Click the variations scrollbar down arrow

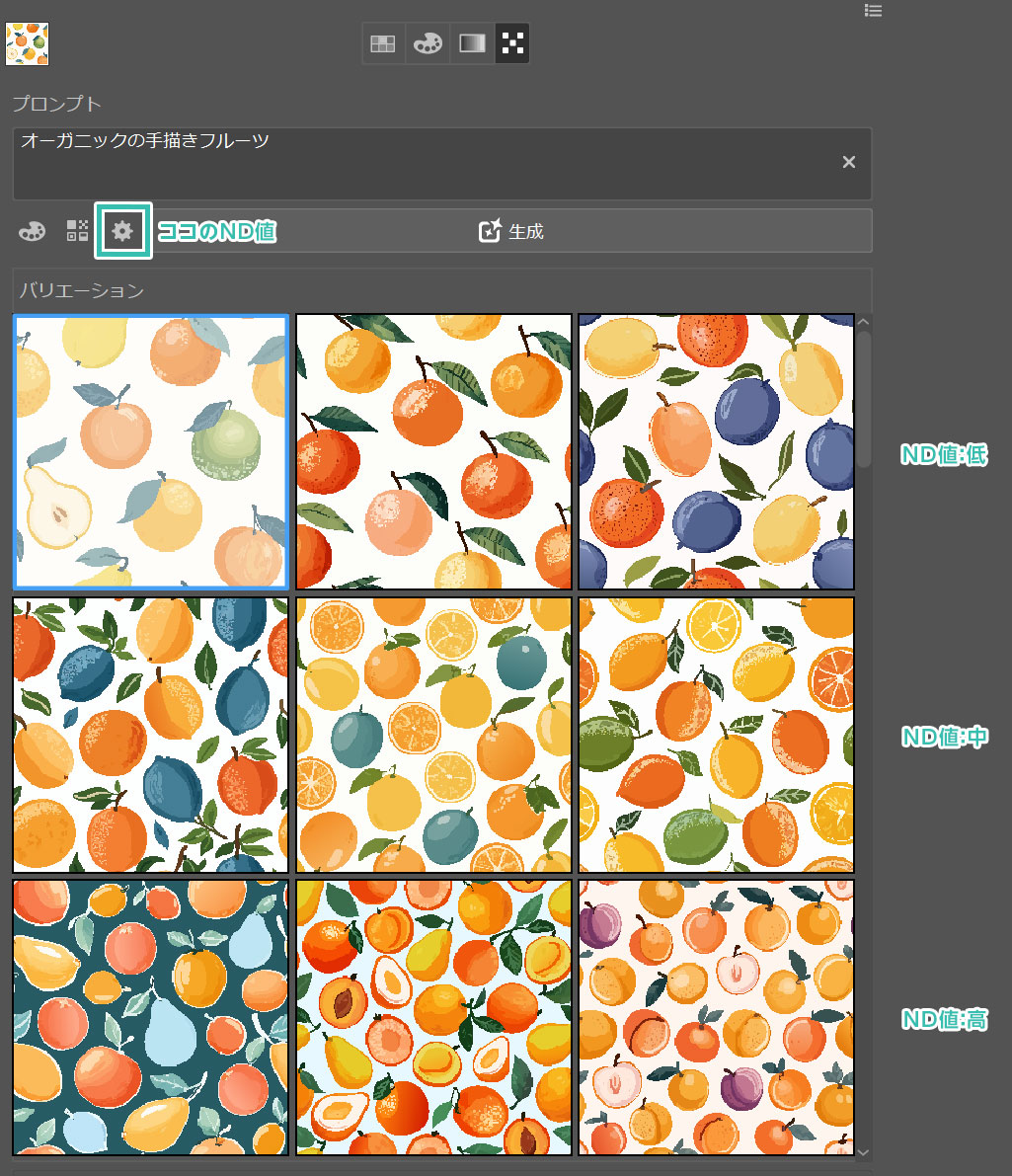864,1151
